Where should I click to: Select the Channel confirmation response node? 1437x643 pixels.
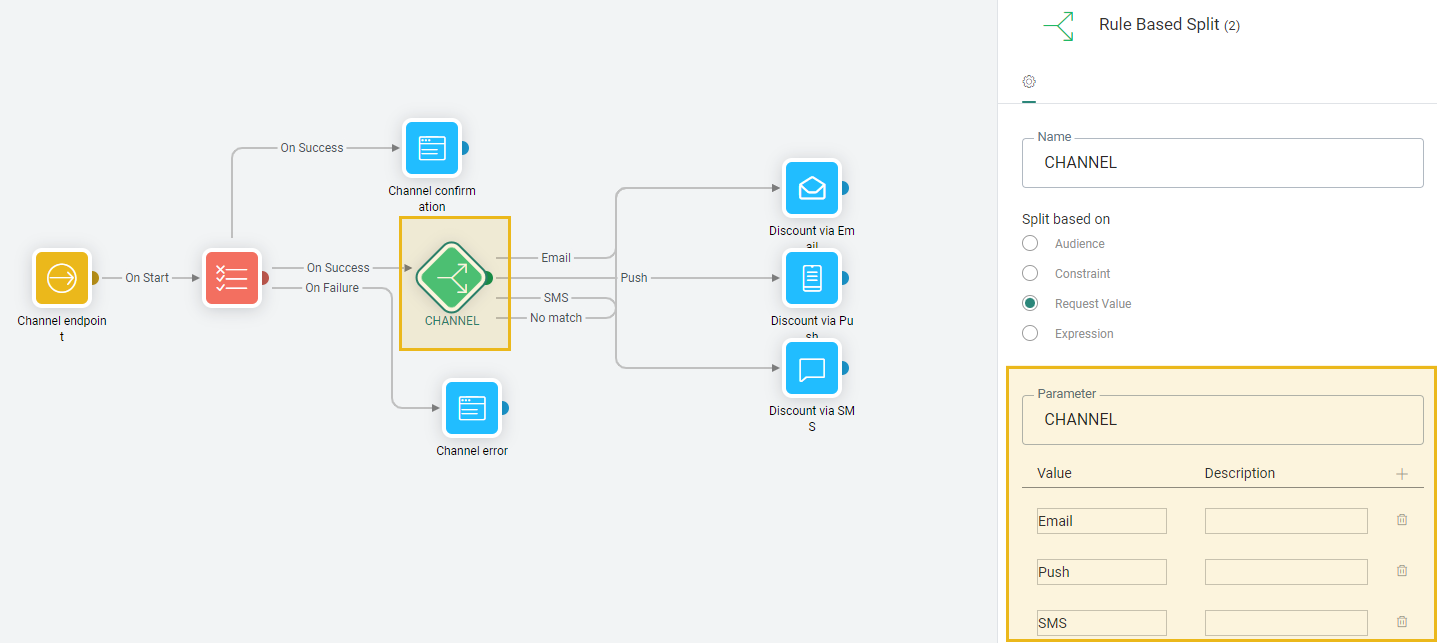(x=431, y=148)
